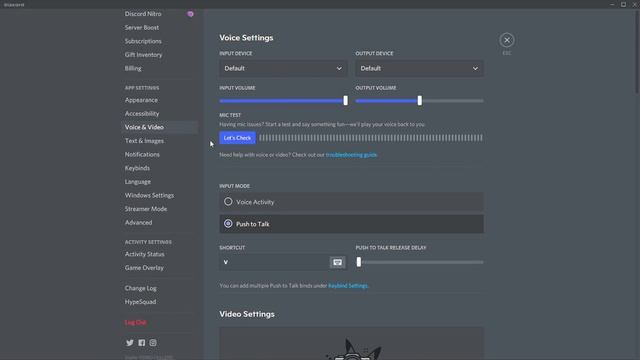
Task: Click the Facebook icon in sidebar footer
Action: point(142,343)
